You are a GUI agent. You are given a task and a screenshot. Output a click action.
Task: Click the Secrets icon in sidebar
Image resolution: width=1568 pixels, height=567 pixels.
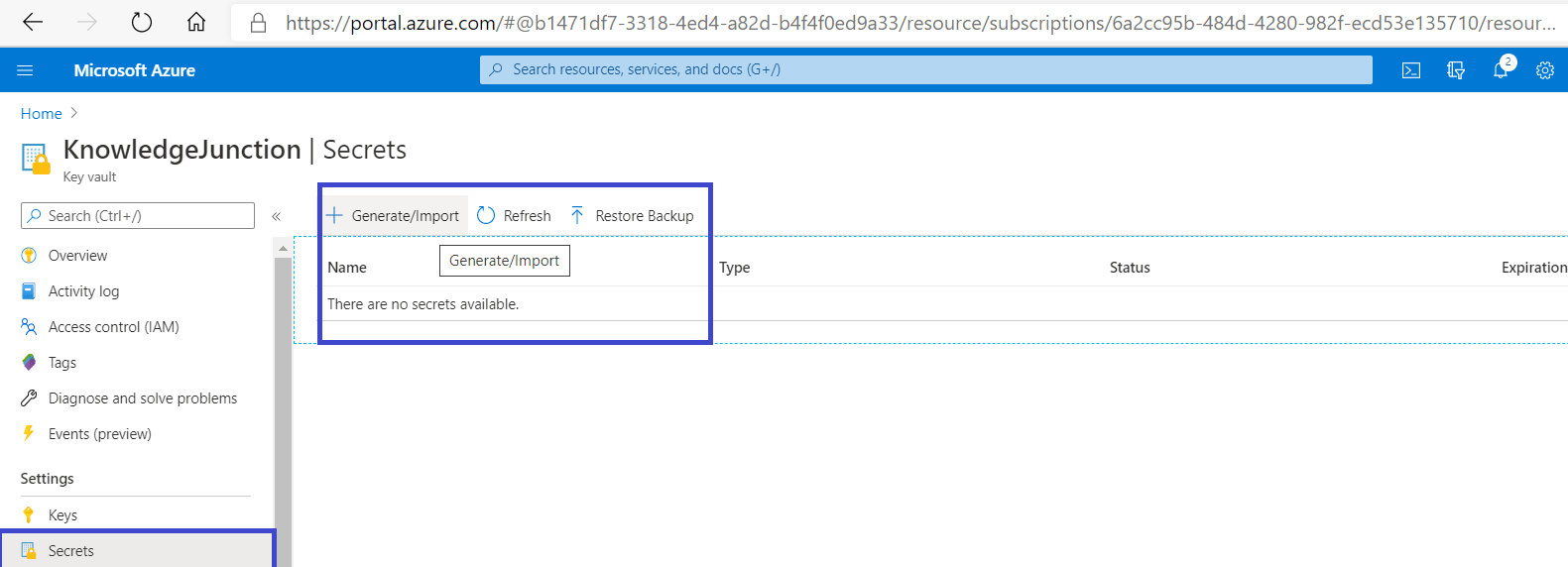click(x=29, y=551)
